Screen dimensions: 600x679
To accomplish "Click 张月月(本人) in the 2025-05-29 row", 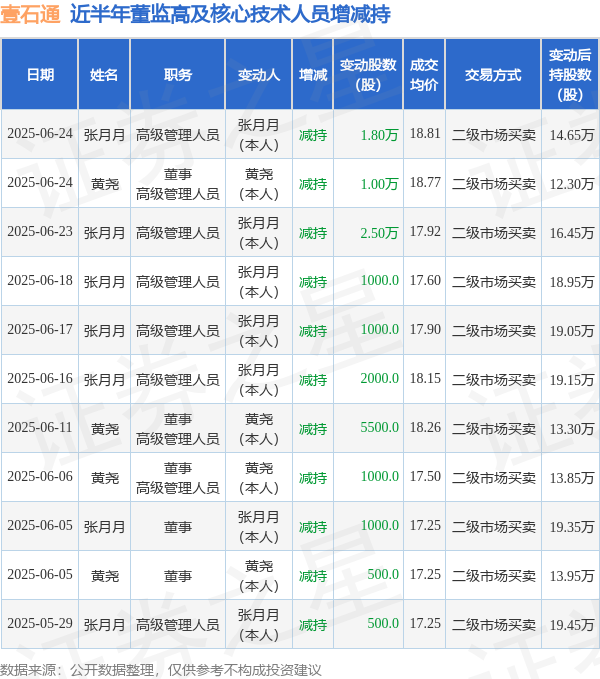I will tap(258, 624).
